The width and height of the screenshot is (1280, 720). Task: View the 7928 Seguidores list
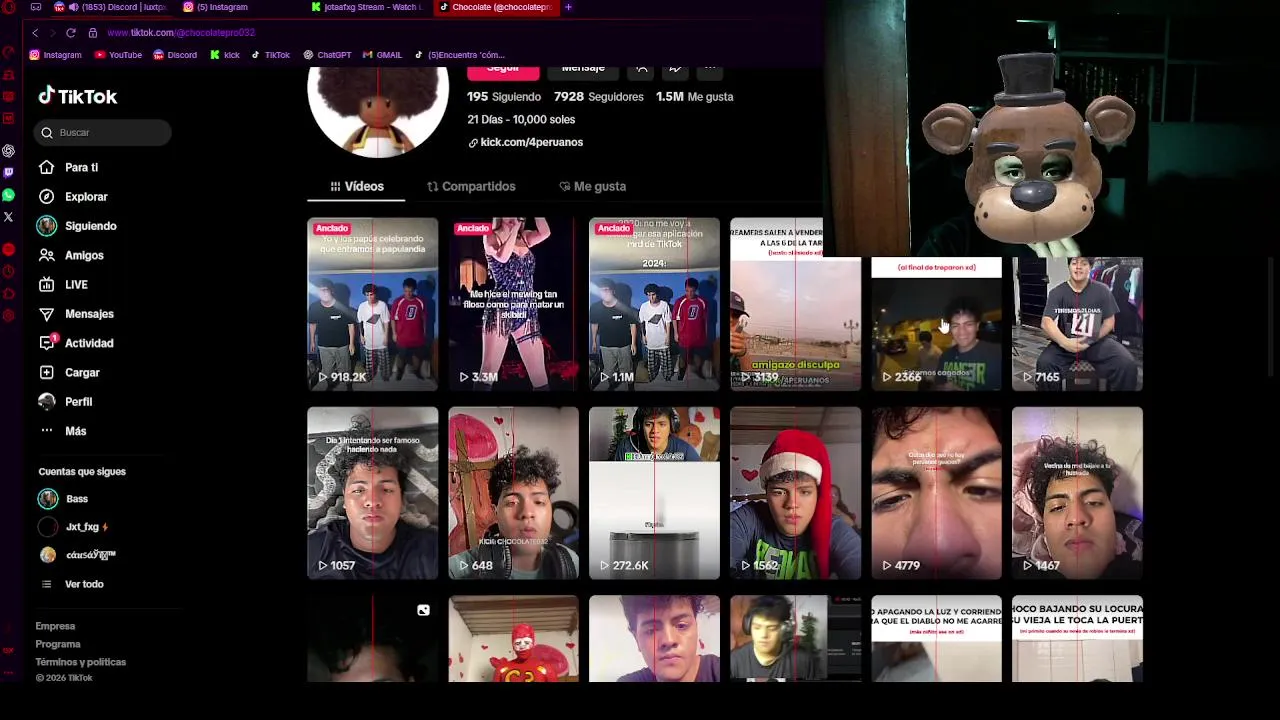point(599,97)
